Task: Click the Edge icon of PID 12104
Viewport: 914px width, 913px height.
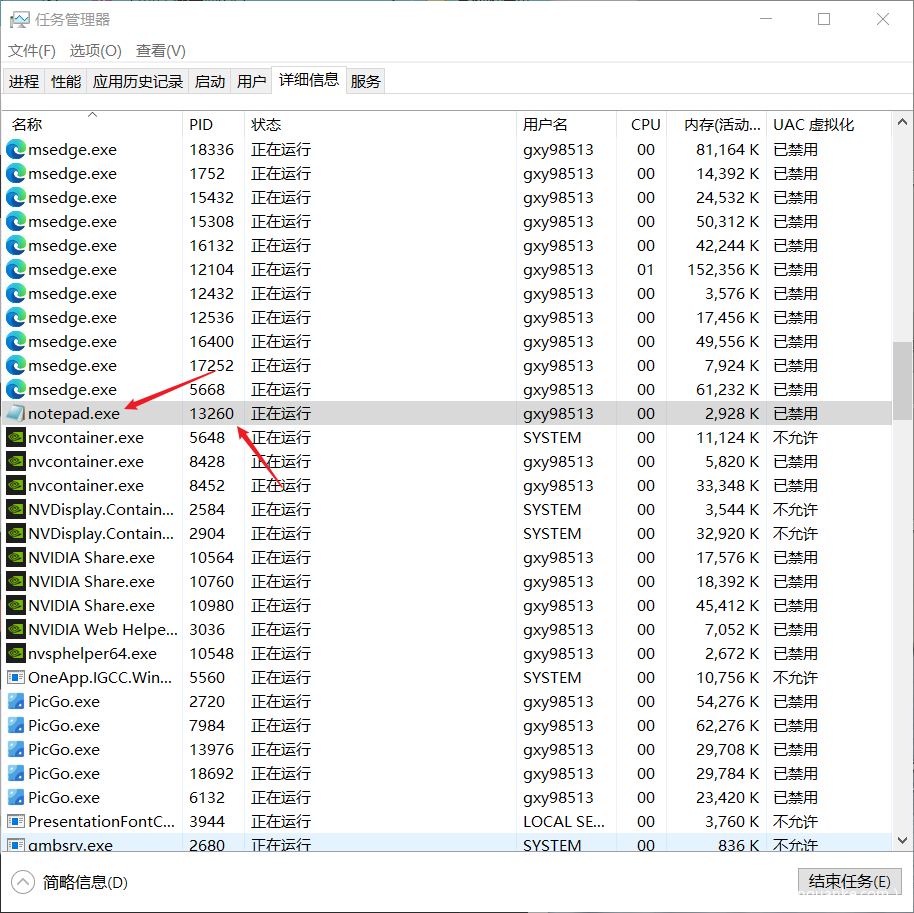Action: point(16,270)
